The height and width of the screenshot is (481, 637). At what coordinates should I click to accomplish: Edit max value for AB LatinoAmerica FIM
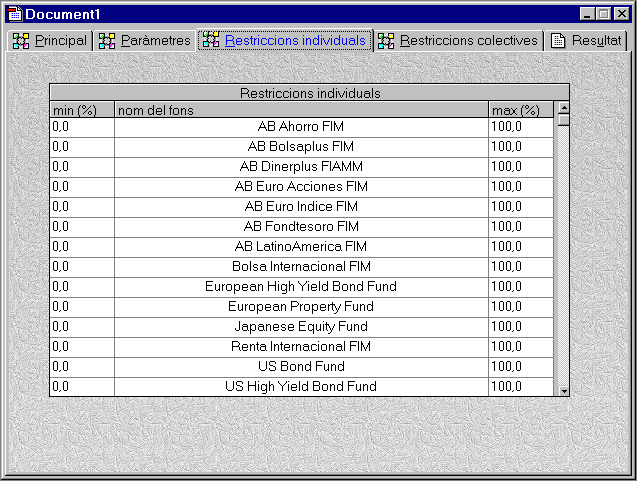click(521, 247)
